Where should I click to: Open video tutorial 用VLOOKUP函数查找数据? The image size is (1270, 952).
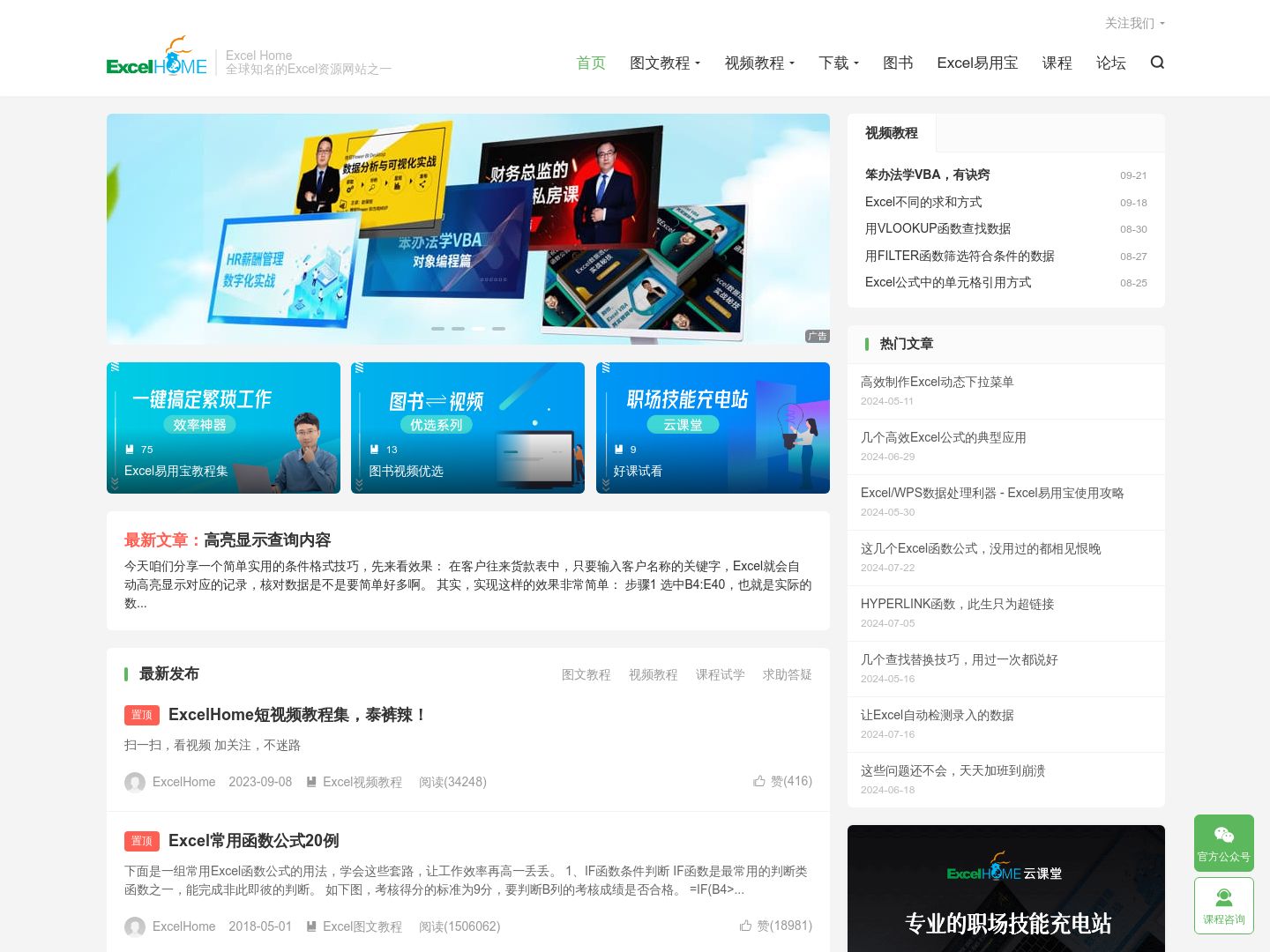[x=938, y=228]
